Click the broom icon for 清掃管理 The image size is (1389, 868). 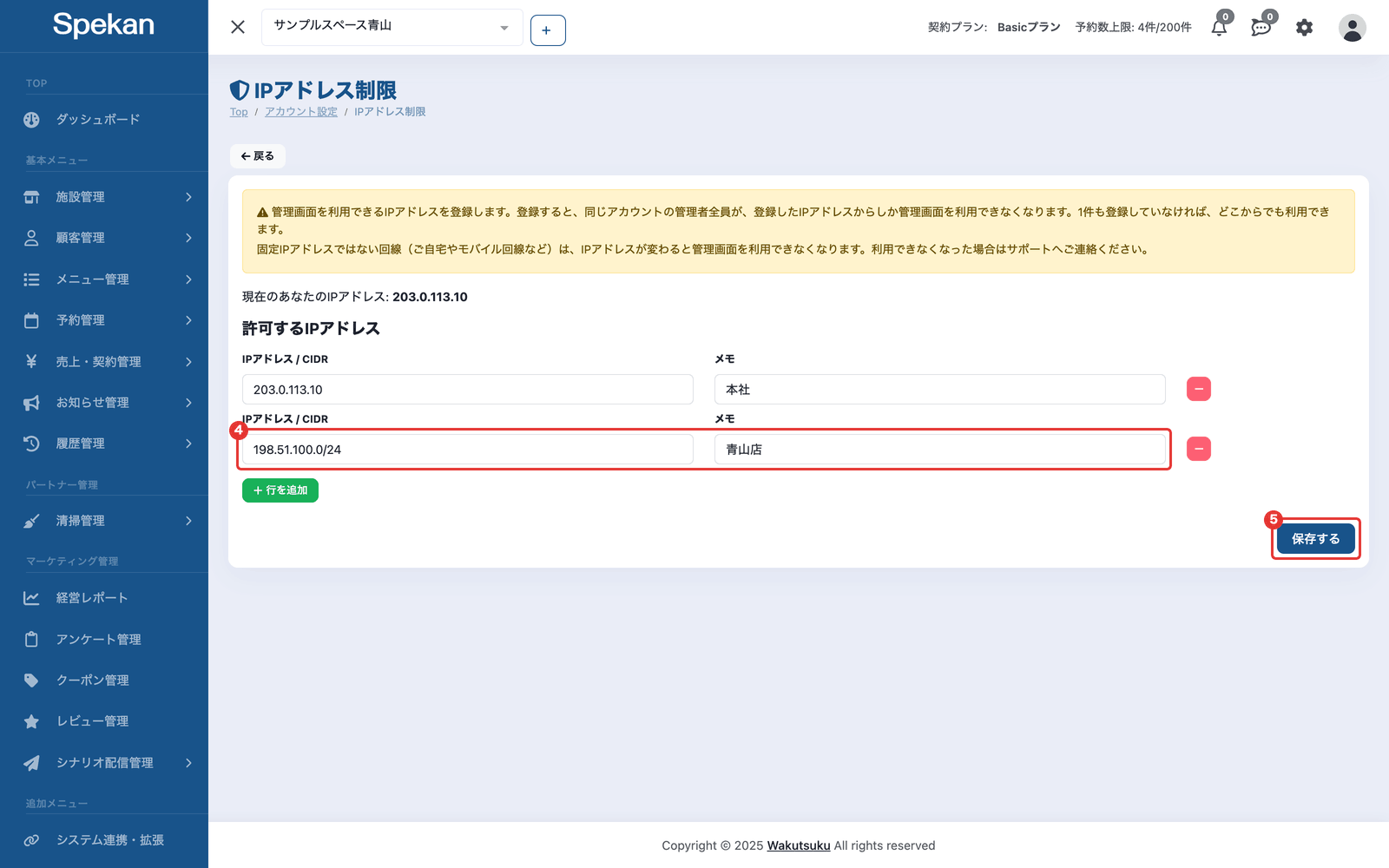[31, 521]
